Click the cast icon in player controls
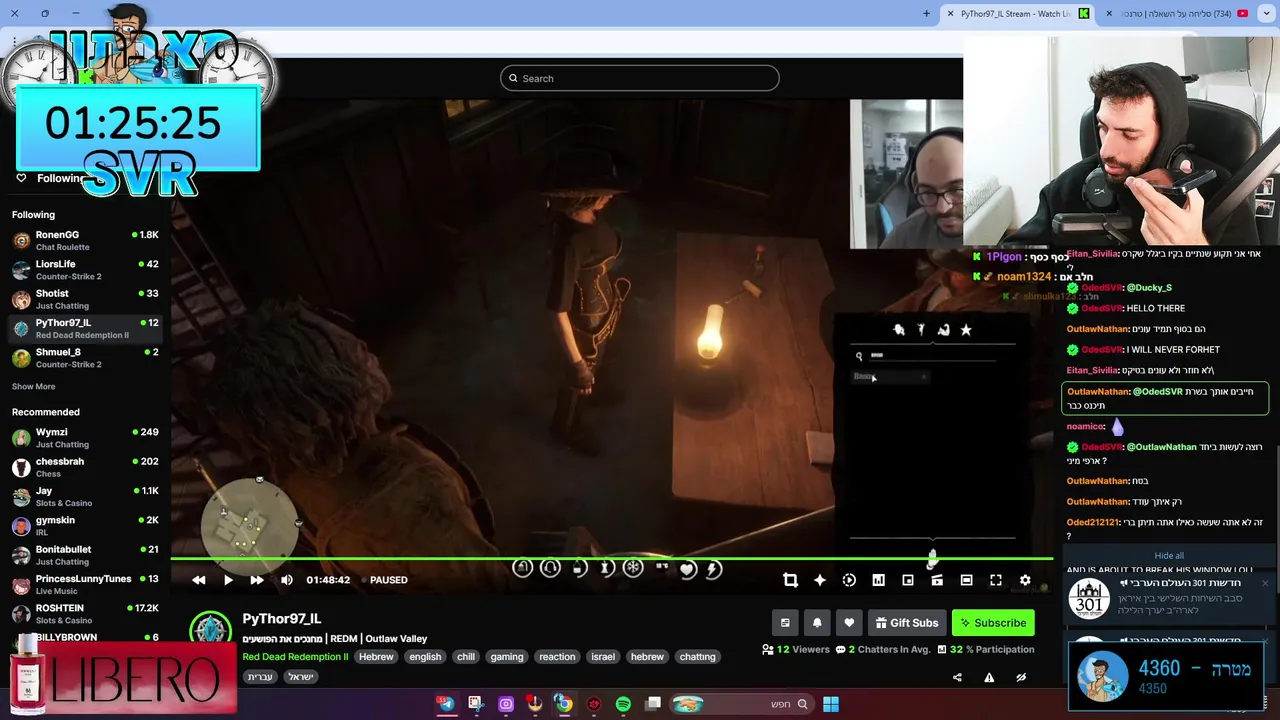The image size is (1280, 720). (937, 580)
